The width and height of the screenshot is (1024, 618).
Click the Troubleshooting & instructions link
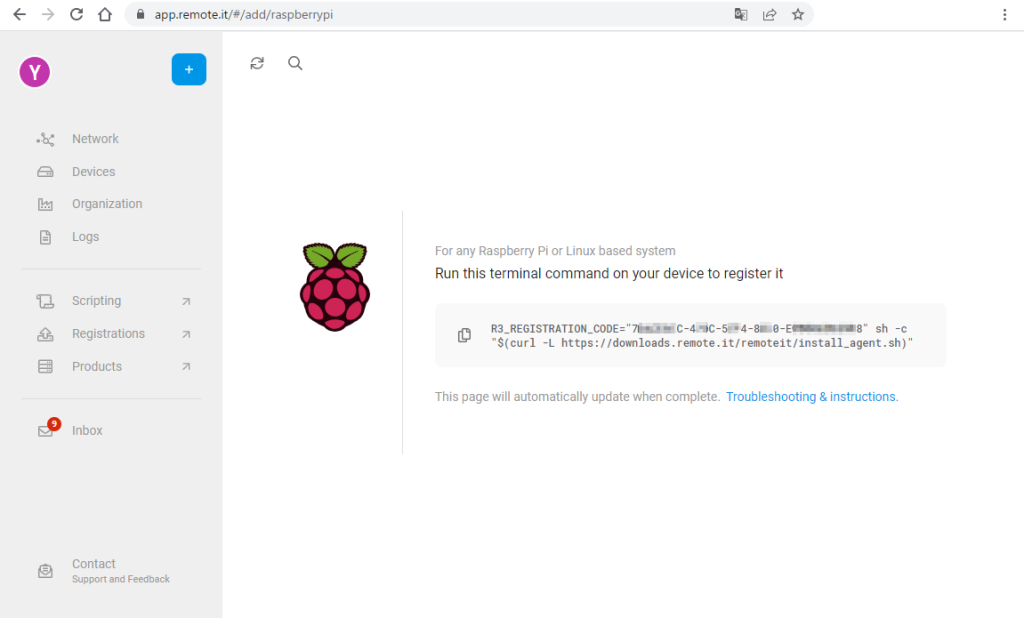click(x=811, y=397)
